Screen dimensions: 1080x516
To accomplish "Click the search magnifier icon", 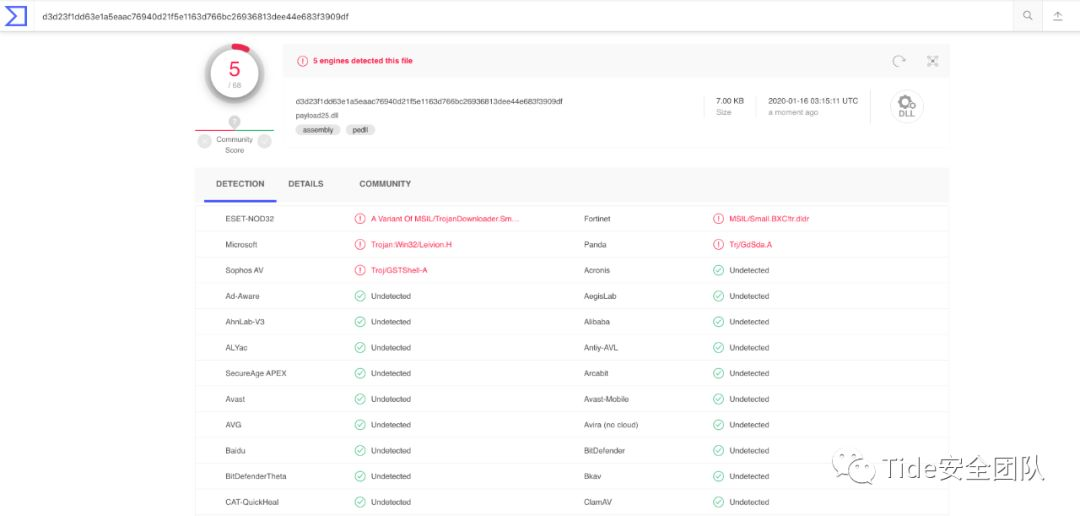I will tap(1027, 17).
